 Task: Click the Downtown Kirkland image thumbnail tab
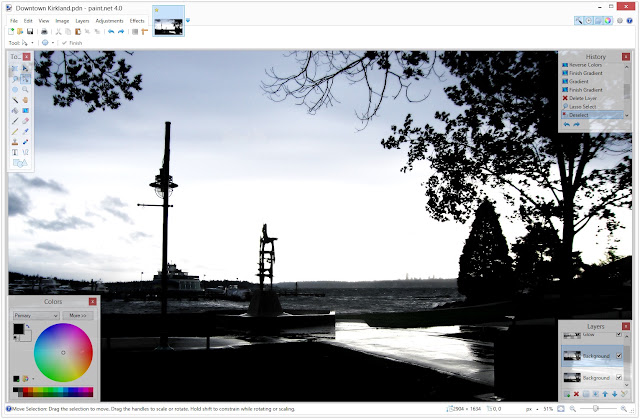tap(169, 21)
